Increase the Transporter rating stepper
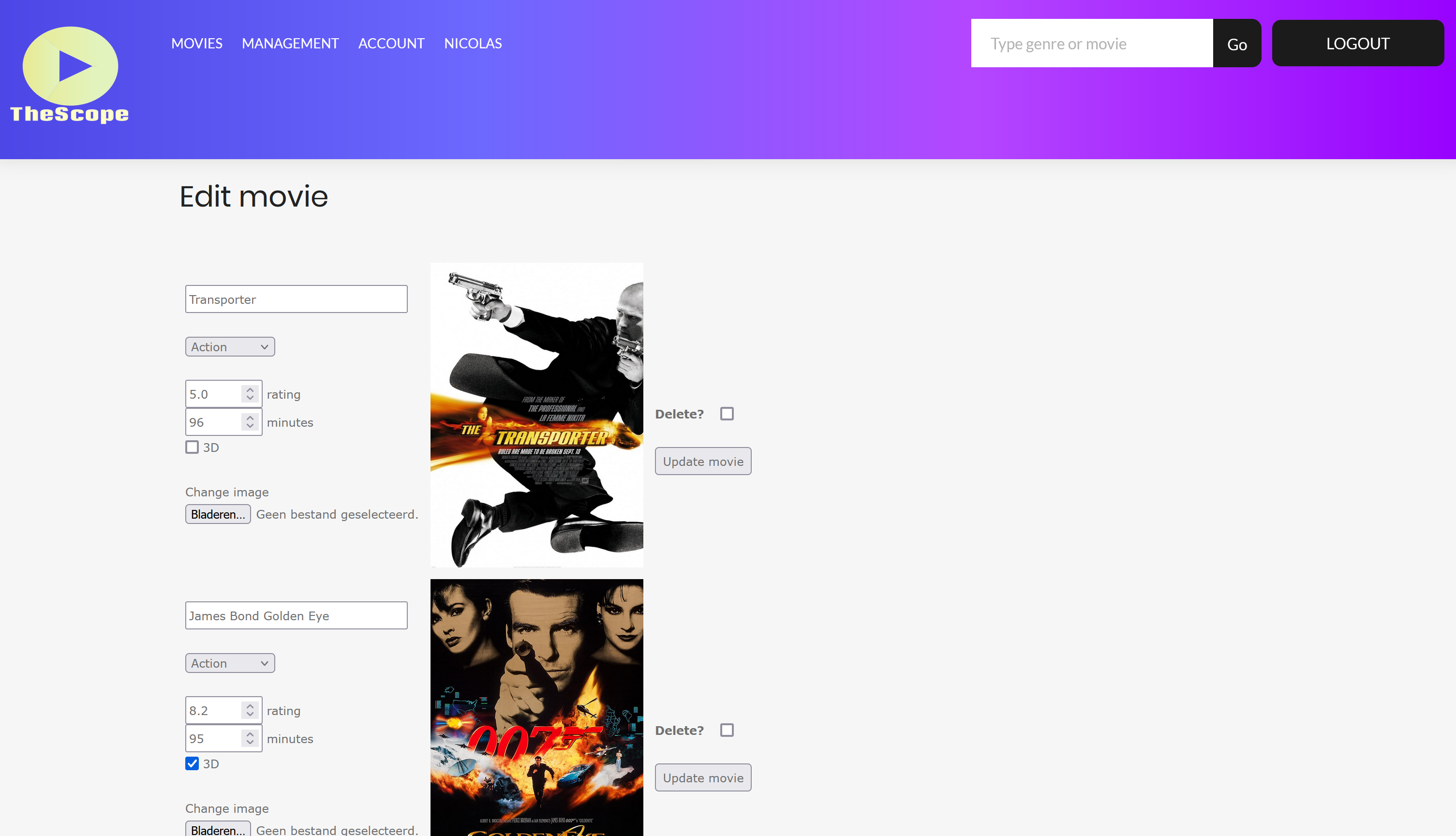Image resolution: width=1456 pixels, height=836 pixels. 250,389
